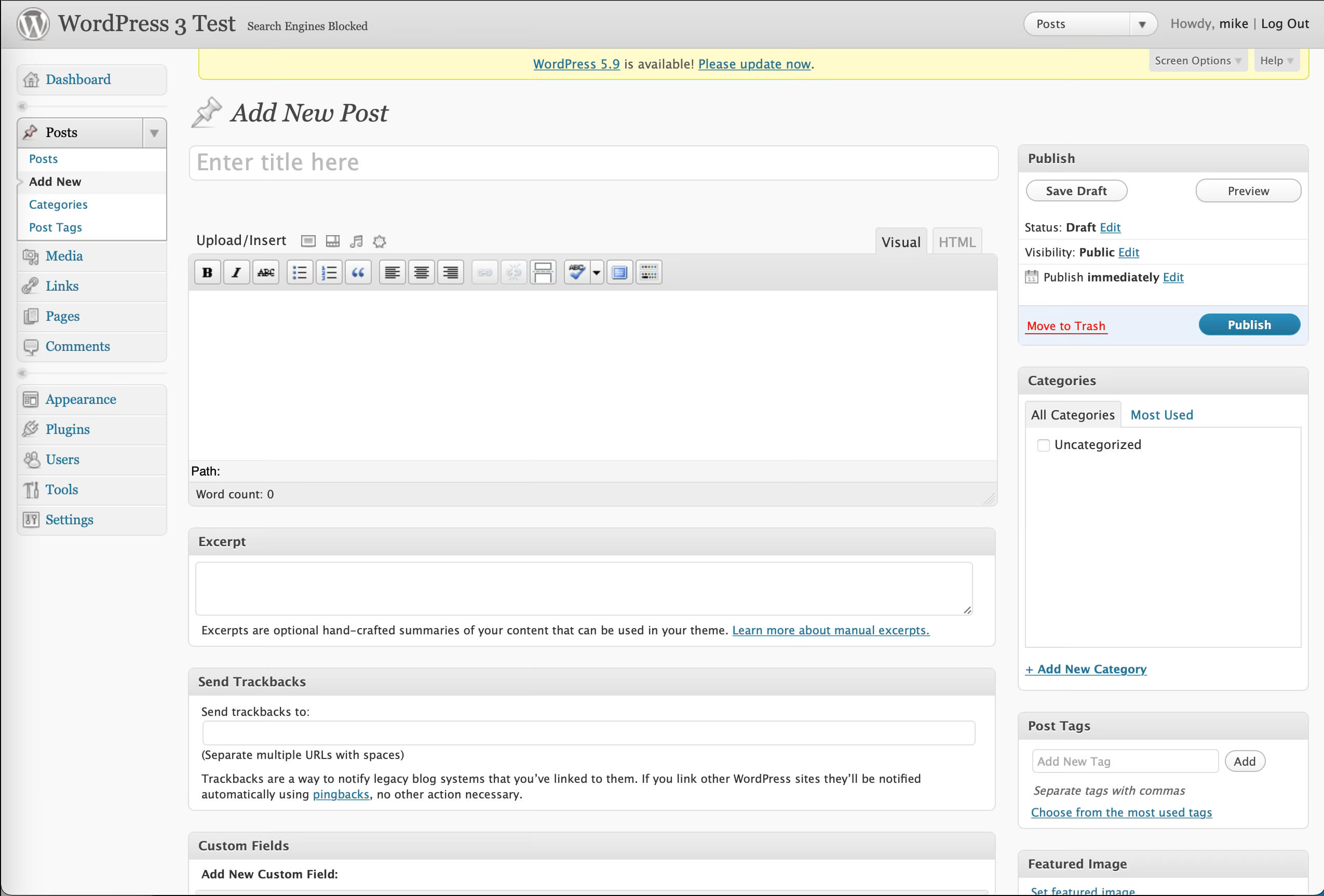Switch editor to Visual tab
The image size is (1324, 896).
[901, 241]
